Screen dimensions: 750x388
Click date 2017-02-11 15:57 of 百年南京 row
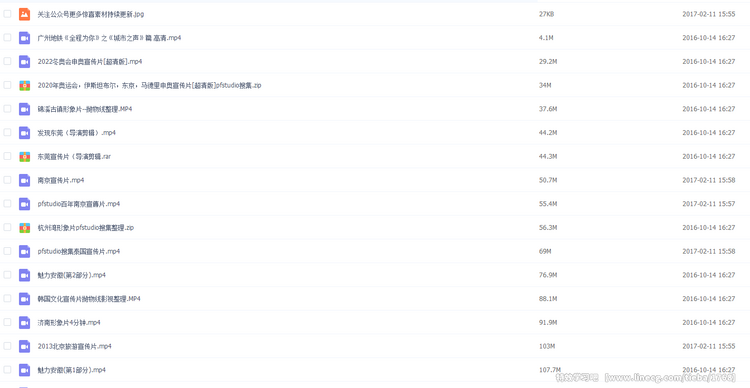(708, 204)
